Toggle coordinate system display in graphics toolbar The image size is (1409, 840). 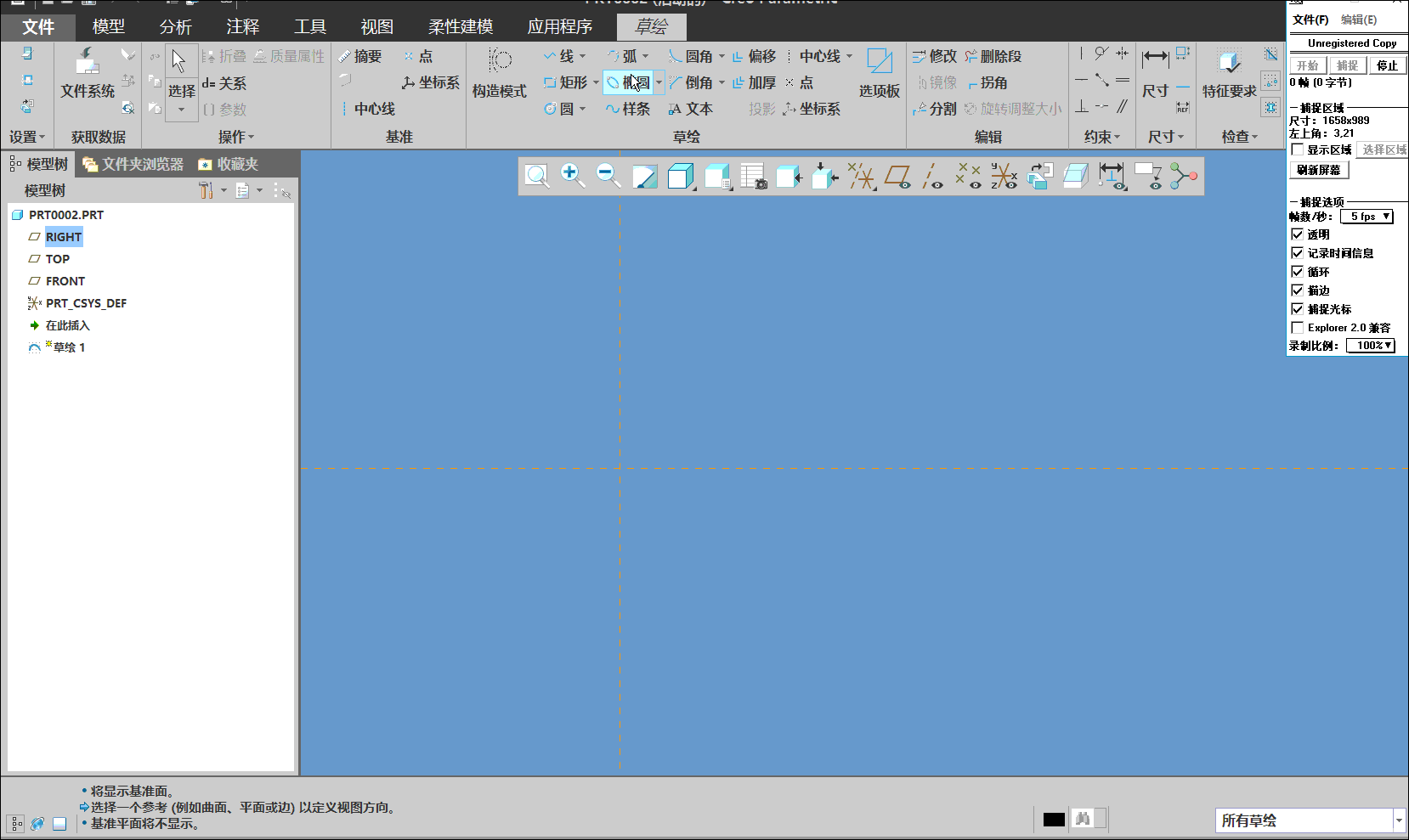(x=1004, y=176)
